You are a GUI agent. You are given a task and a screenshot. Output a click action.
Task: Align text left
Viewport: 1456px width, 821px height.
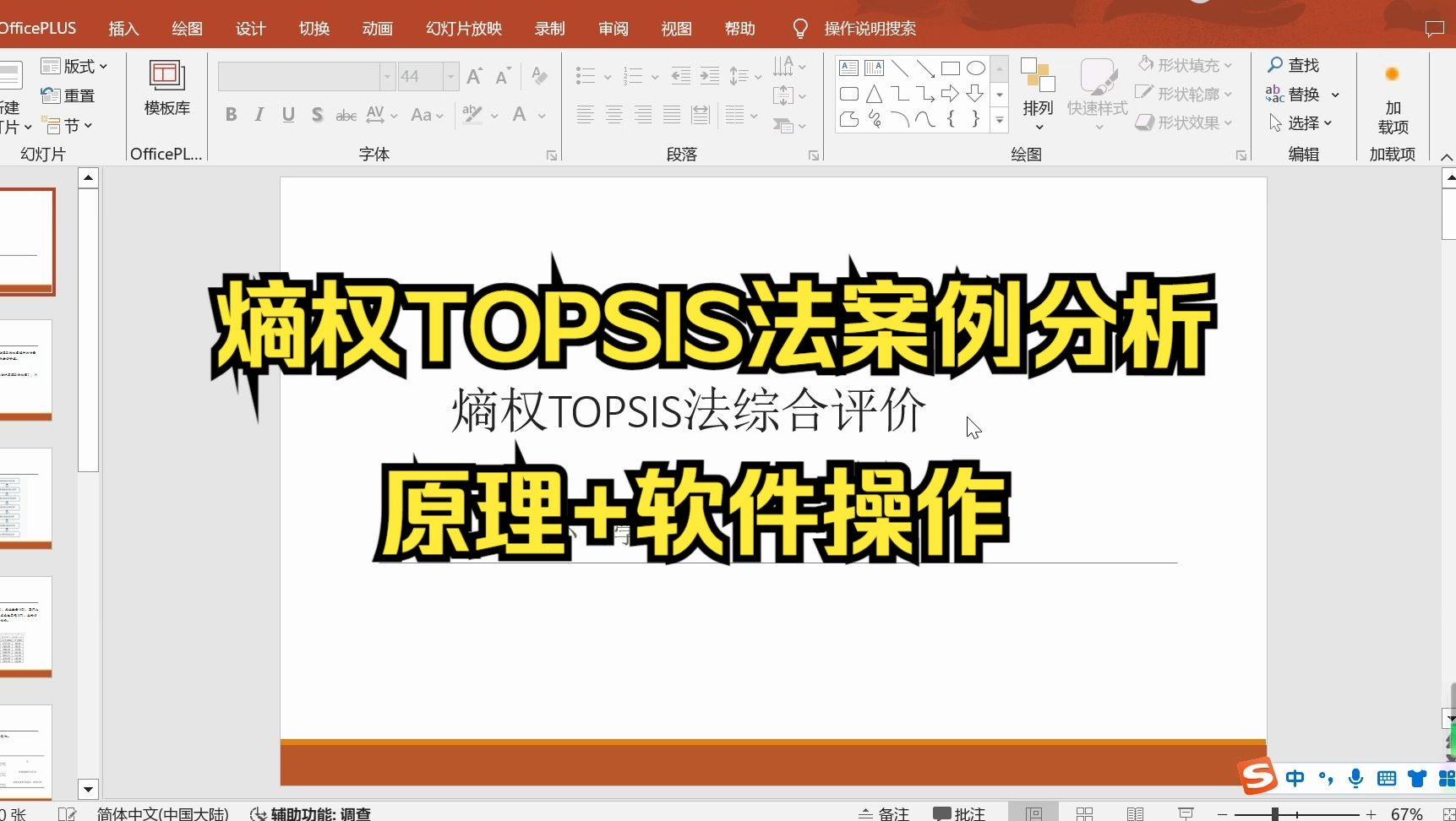(x=585, y=115)
